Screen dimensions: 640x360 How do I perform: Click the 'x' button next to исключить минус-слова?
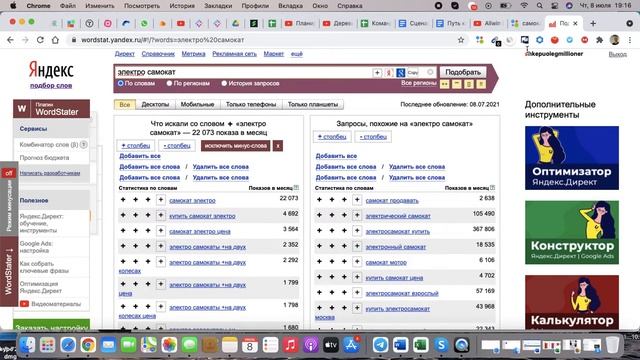coord(278,146)
